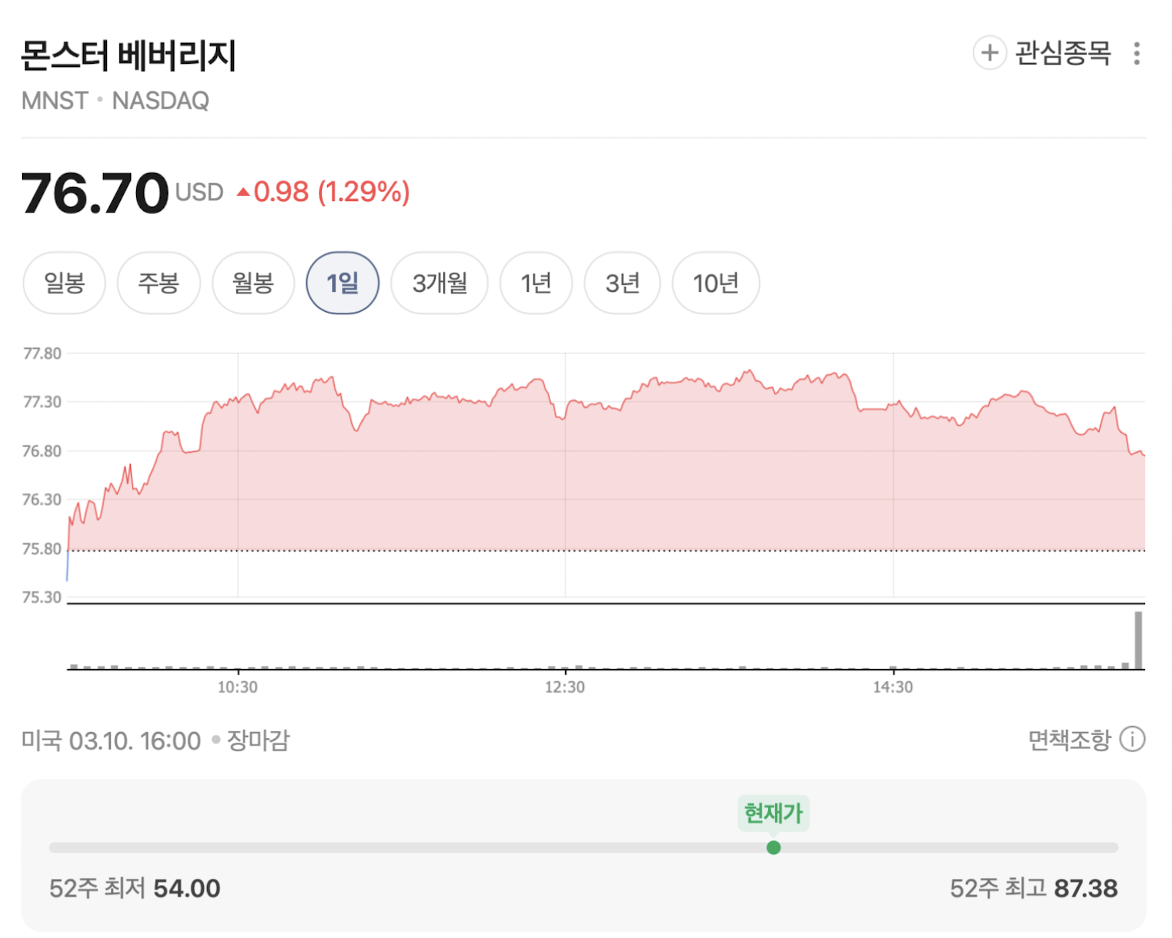Image resolution: width=1172 pixels, height=938 pixels.
Task: Click the plus icon beside 관심종목
Action: [x=989, y=53]
